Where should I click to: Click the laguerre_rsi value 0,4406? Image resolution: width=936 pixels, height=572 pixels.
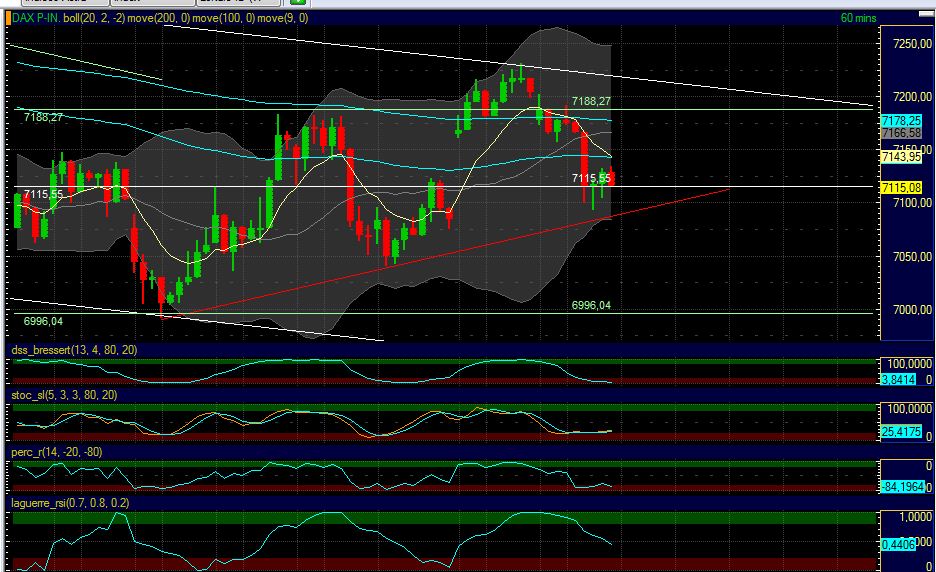point(898,544)
